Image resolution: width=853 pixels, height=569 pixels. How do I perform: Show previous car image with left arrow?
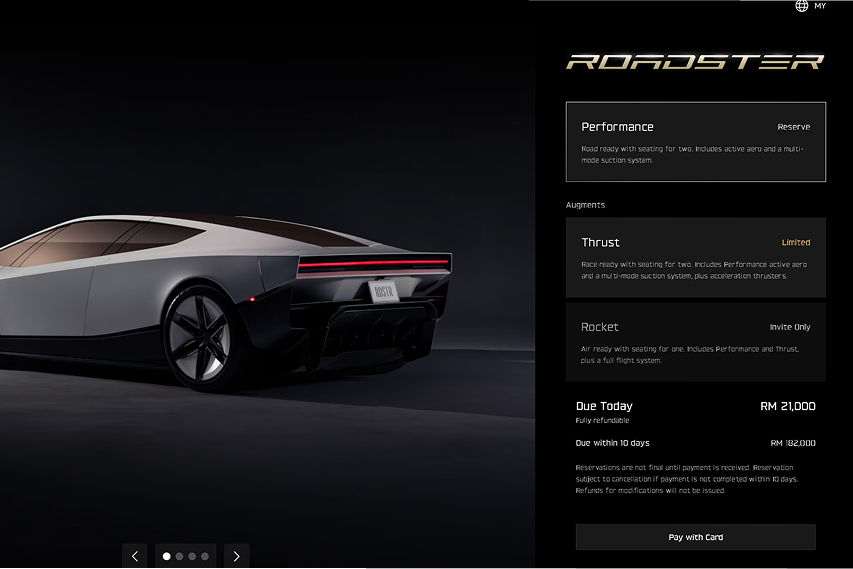click(135, 556)
